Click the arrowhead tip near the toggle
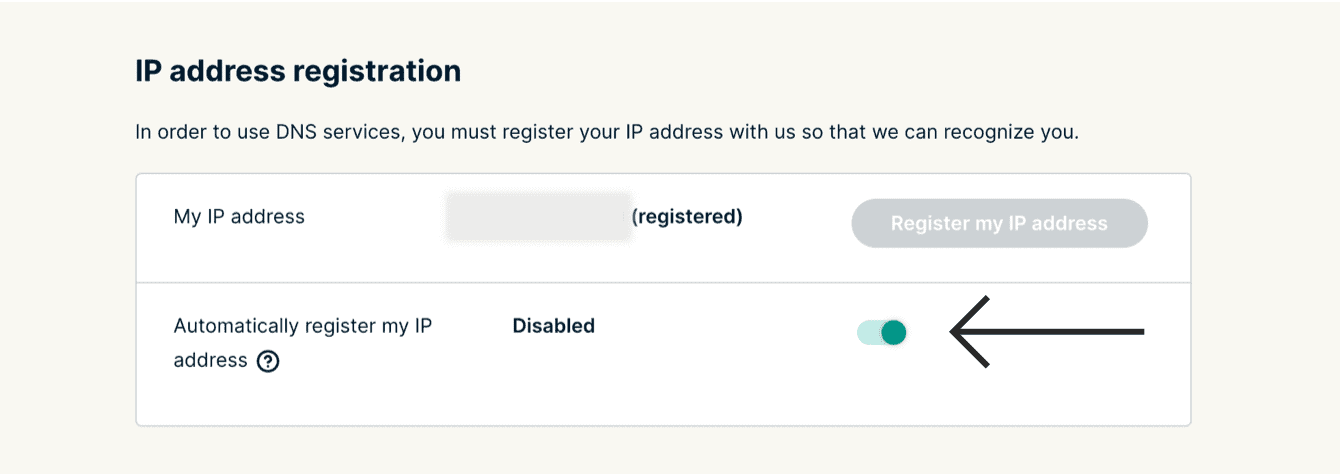 (954, 332)
